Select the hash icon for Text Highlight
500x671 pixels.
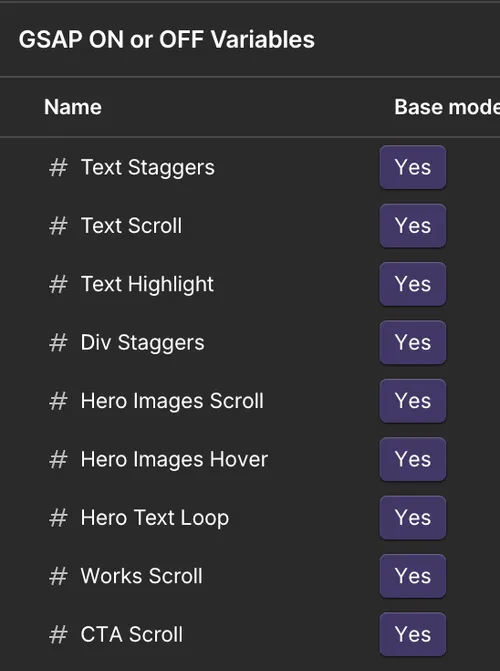(x=58, y=284)
